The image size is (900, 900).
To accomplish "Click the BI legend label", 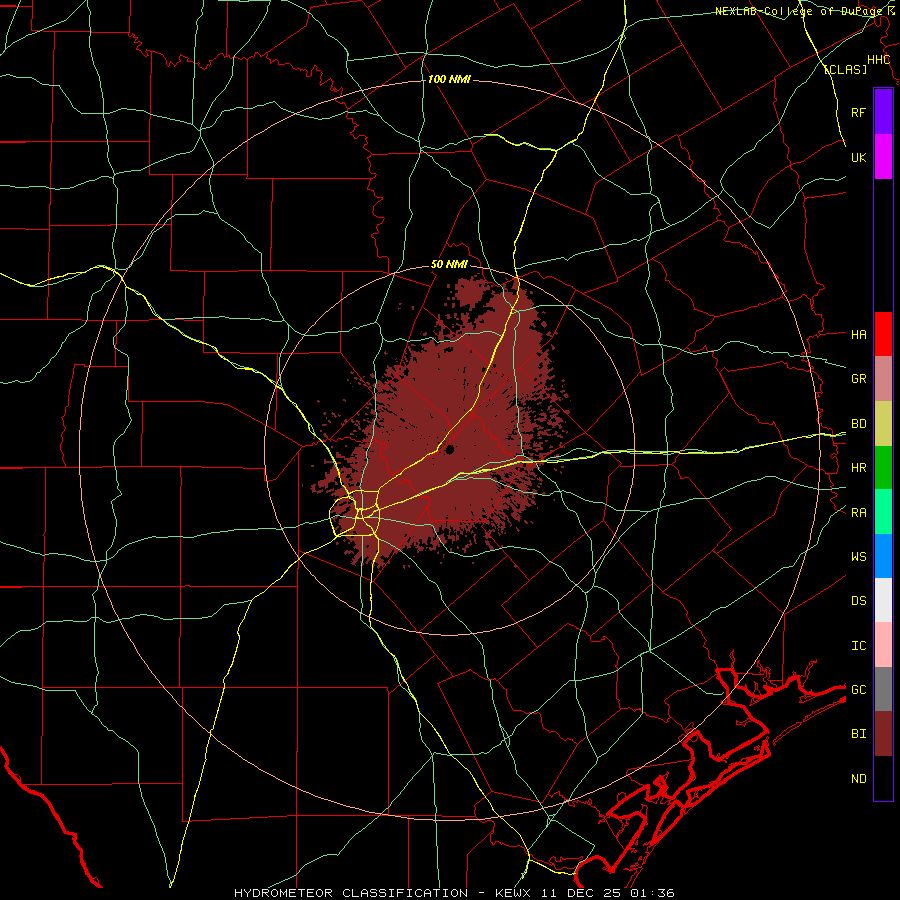I will click(858, 734).
